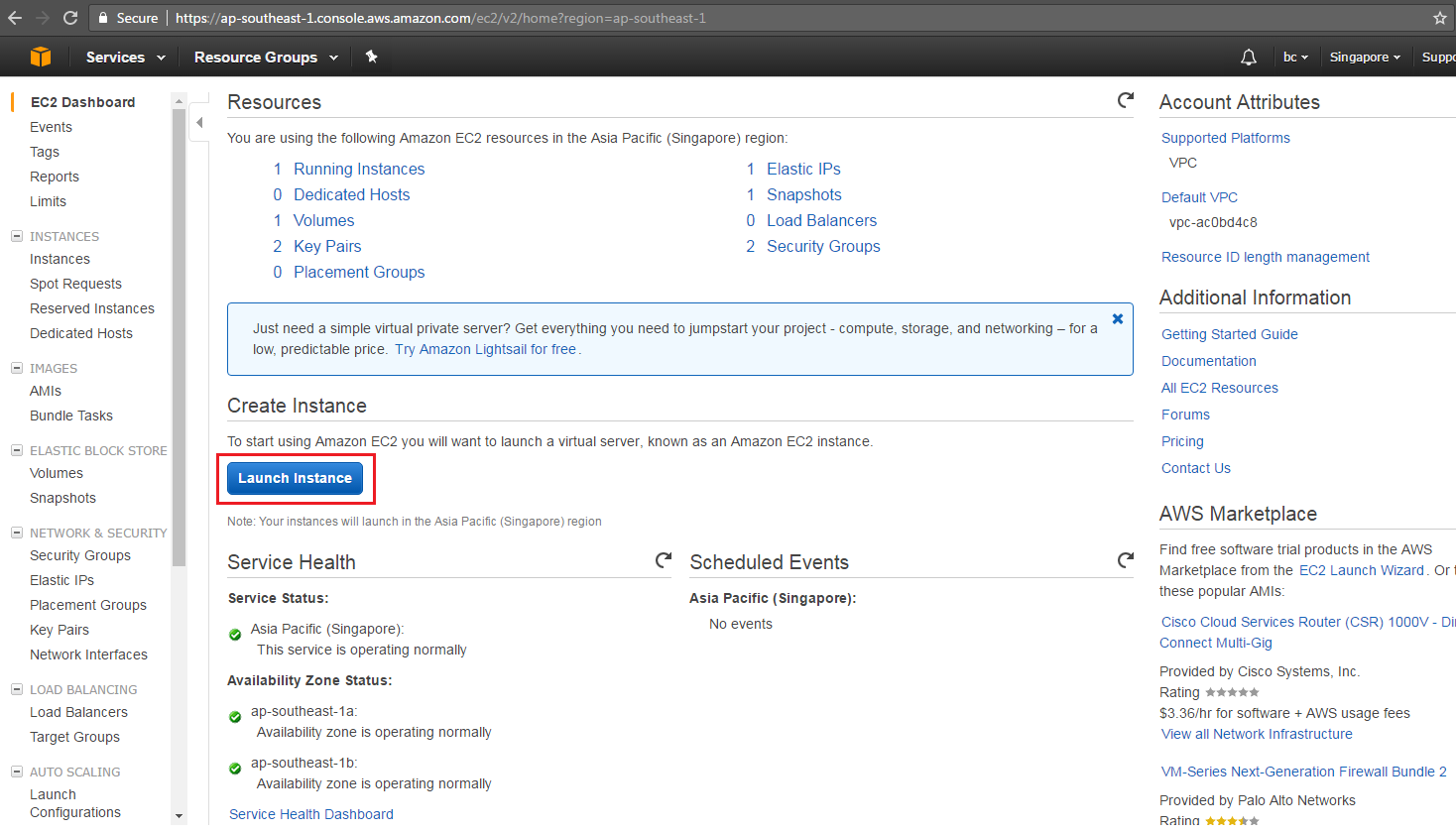Image resolution: width=1456 pixels, height=833 pixels.
Task: Open the Singapore region selector
Action: (x=1365, y=57)
